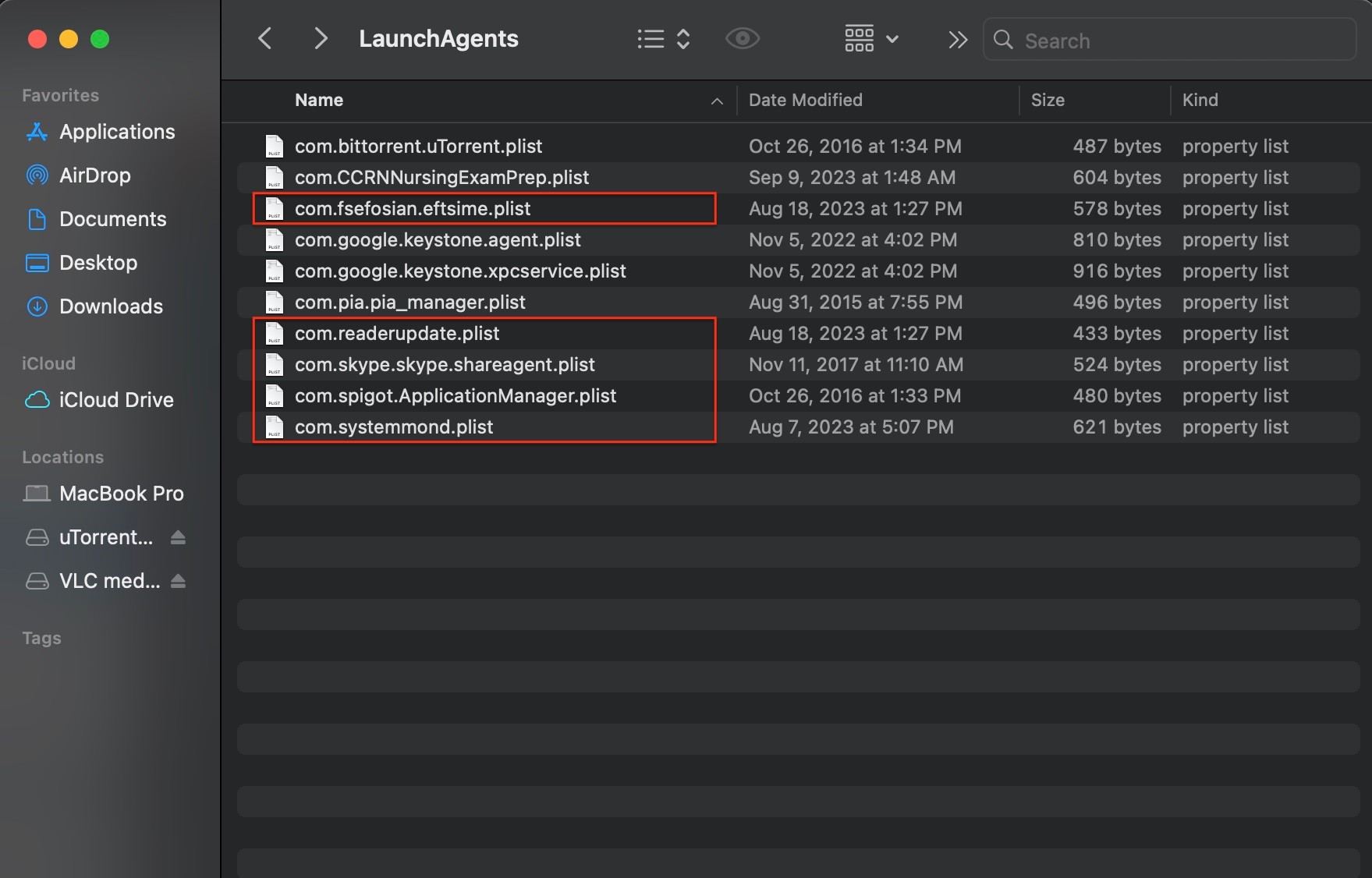Click the Nov 11, 2017 at 11:10 AM date

click(856, 364)
